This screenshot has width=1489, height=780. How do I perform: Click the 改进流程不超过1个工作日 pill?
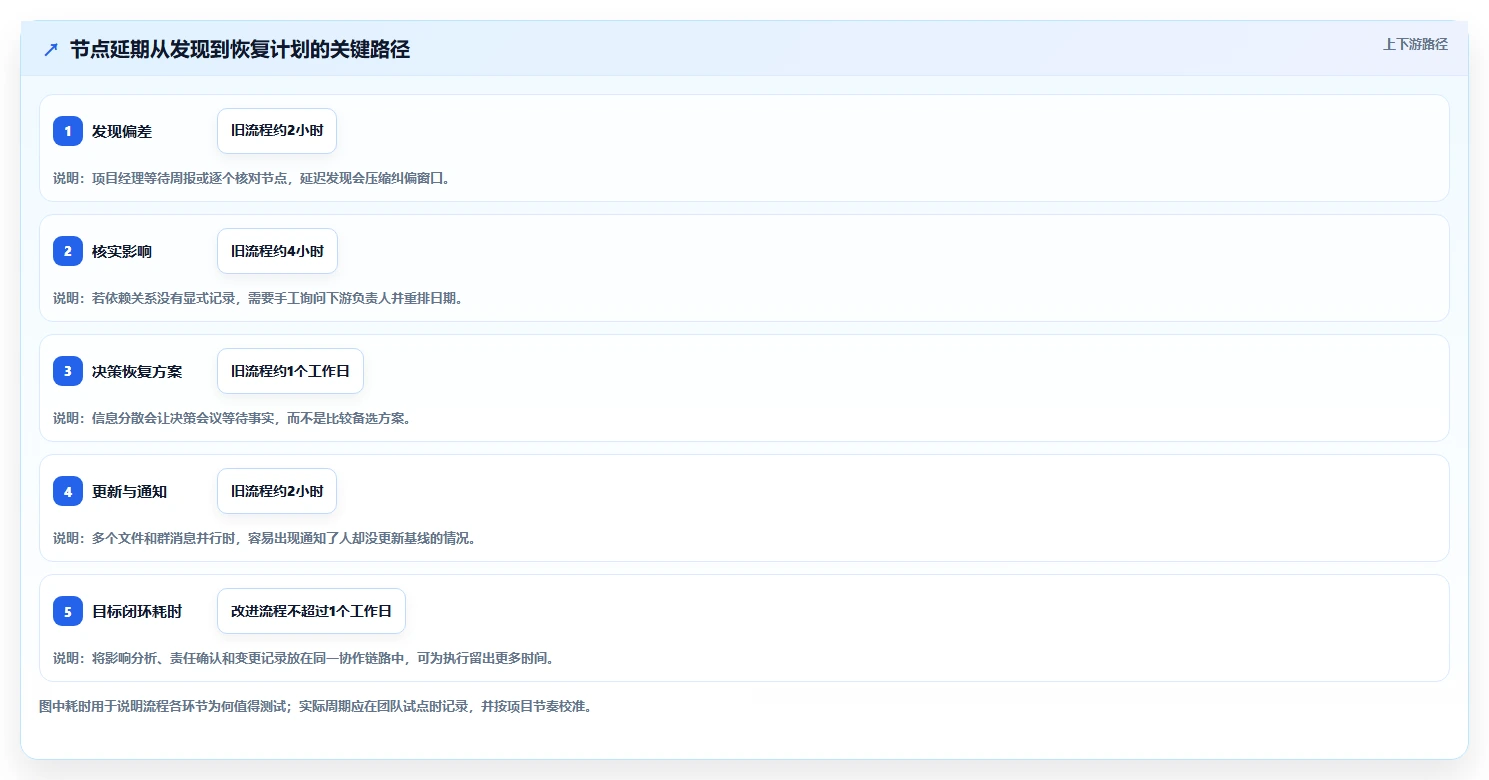coord(311,611)
